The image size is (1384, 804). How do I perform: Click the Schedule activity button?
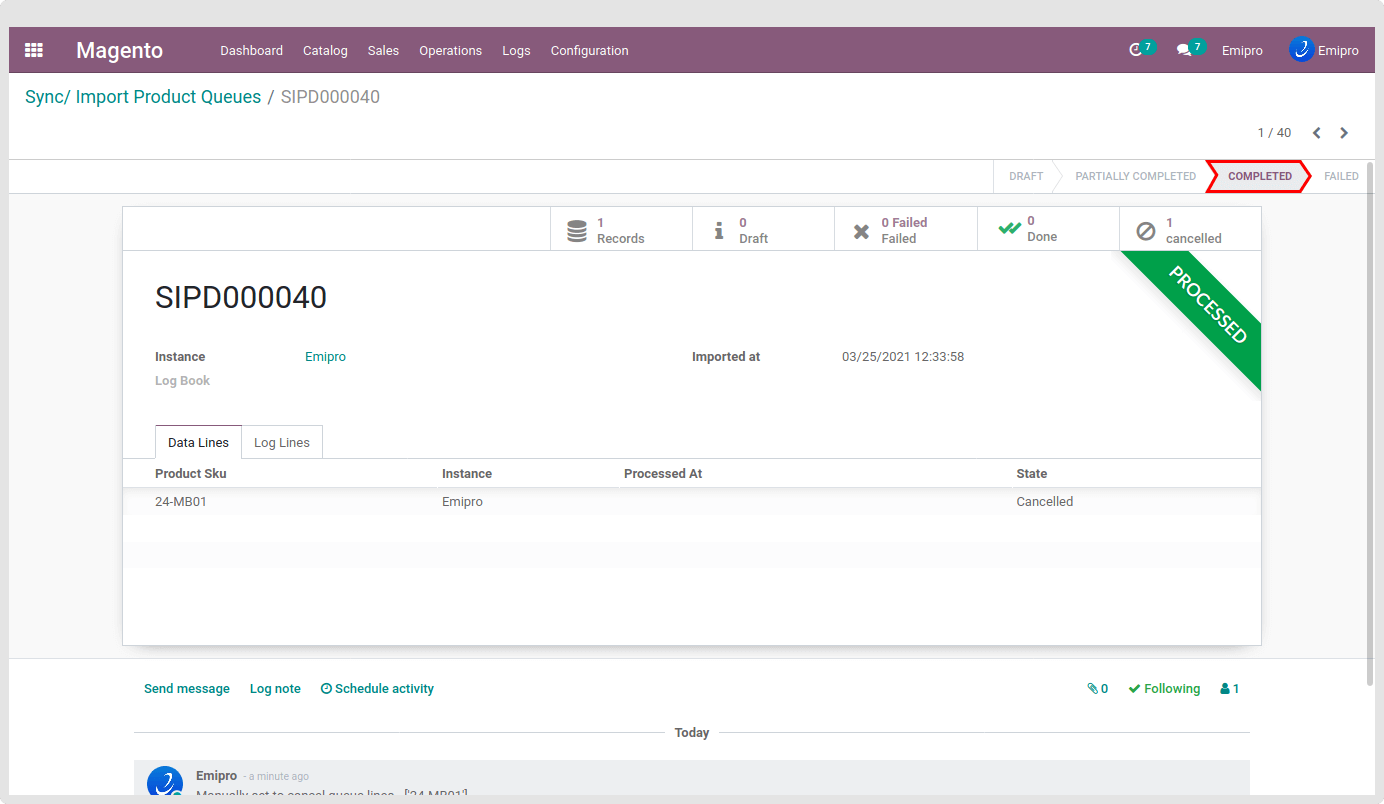click(x=377, y=689)
